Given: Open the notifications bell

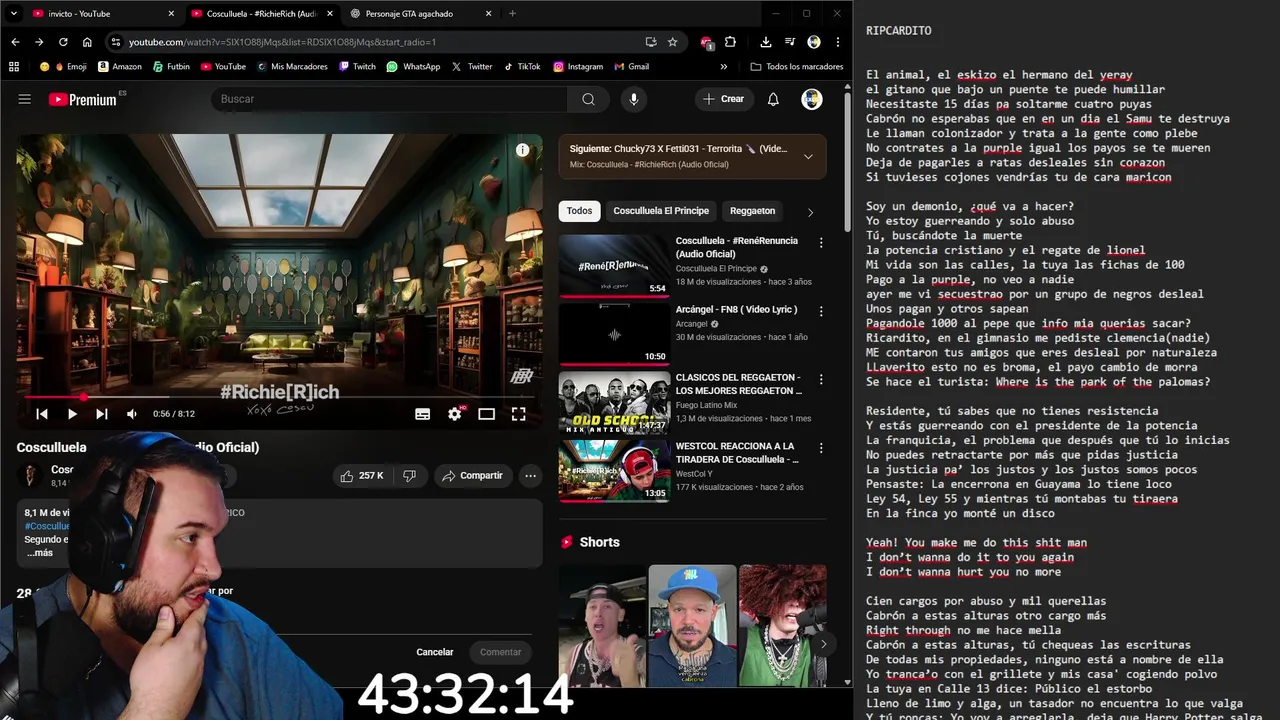Looking at the screenshot, I should tap(773, 99).
